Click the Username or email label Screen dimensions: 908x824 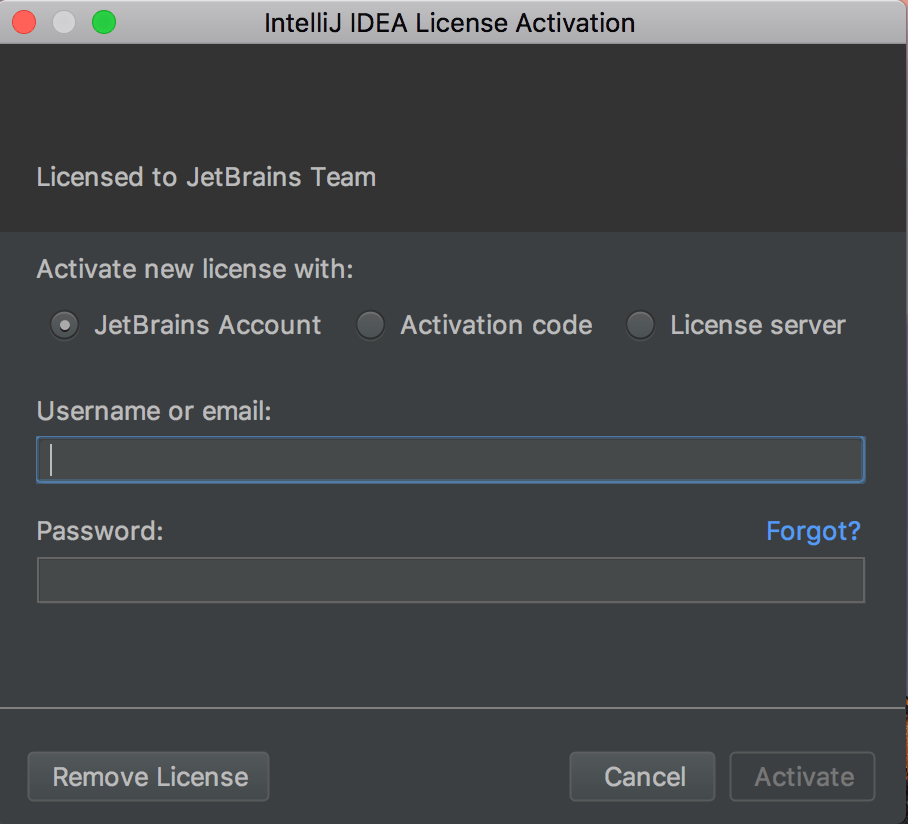[154, 411]
